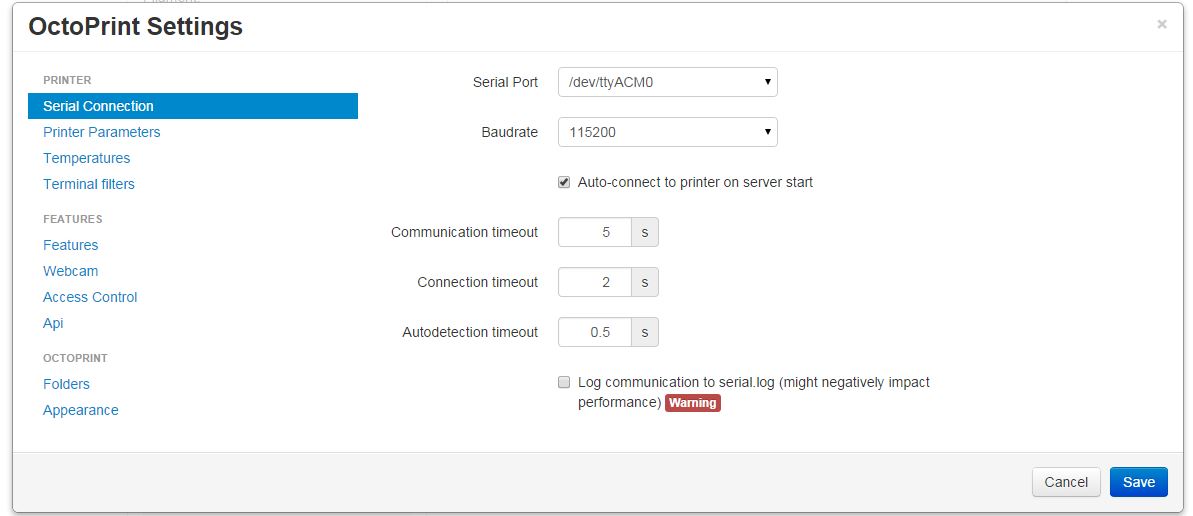1193x516 pixels.
Task: Open the Serial Port dropdown
Action: pos(667,82)
